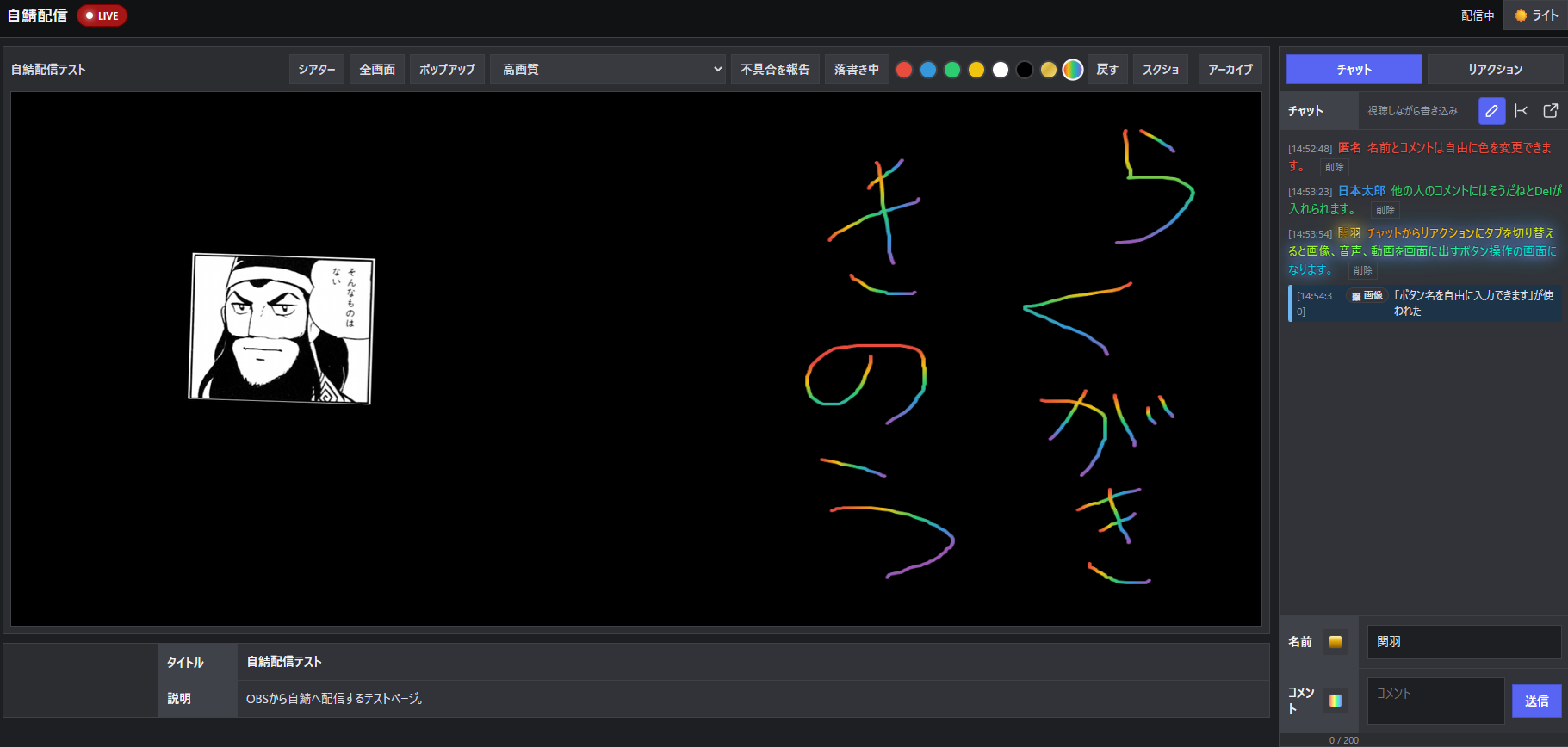Click the スクショ screenshot button
Screen dimensions: 1568x747
pyautogui.click(x=1161, y=70)
